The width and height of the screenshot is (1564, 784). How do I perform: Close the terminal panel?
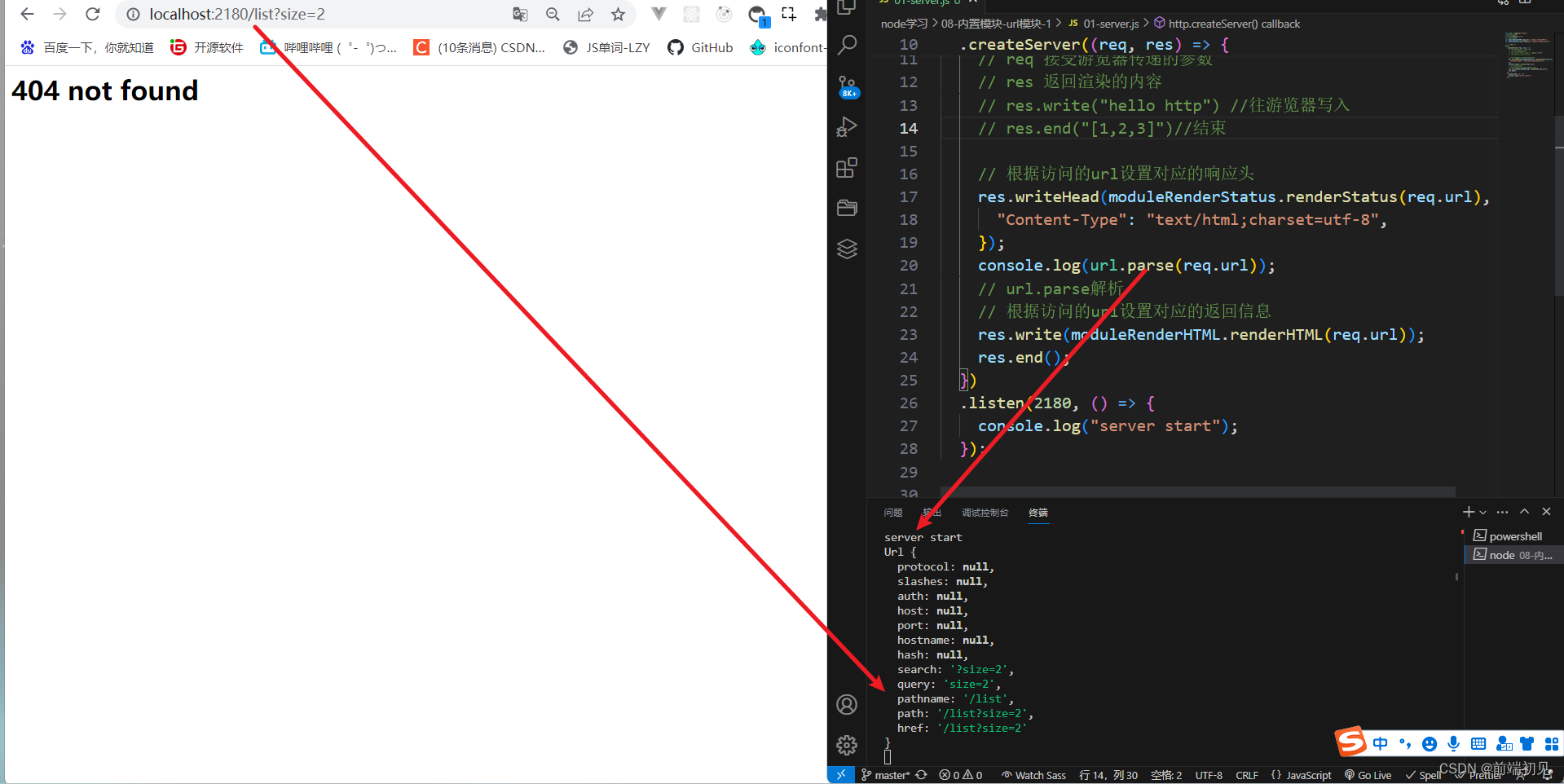click(x=1547, y=512)
